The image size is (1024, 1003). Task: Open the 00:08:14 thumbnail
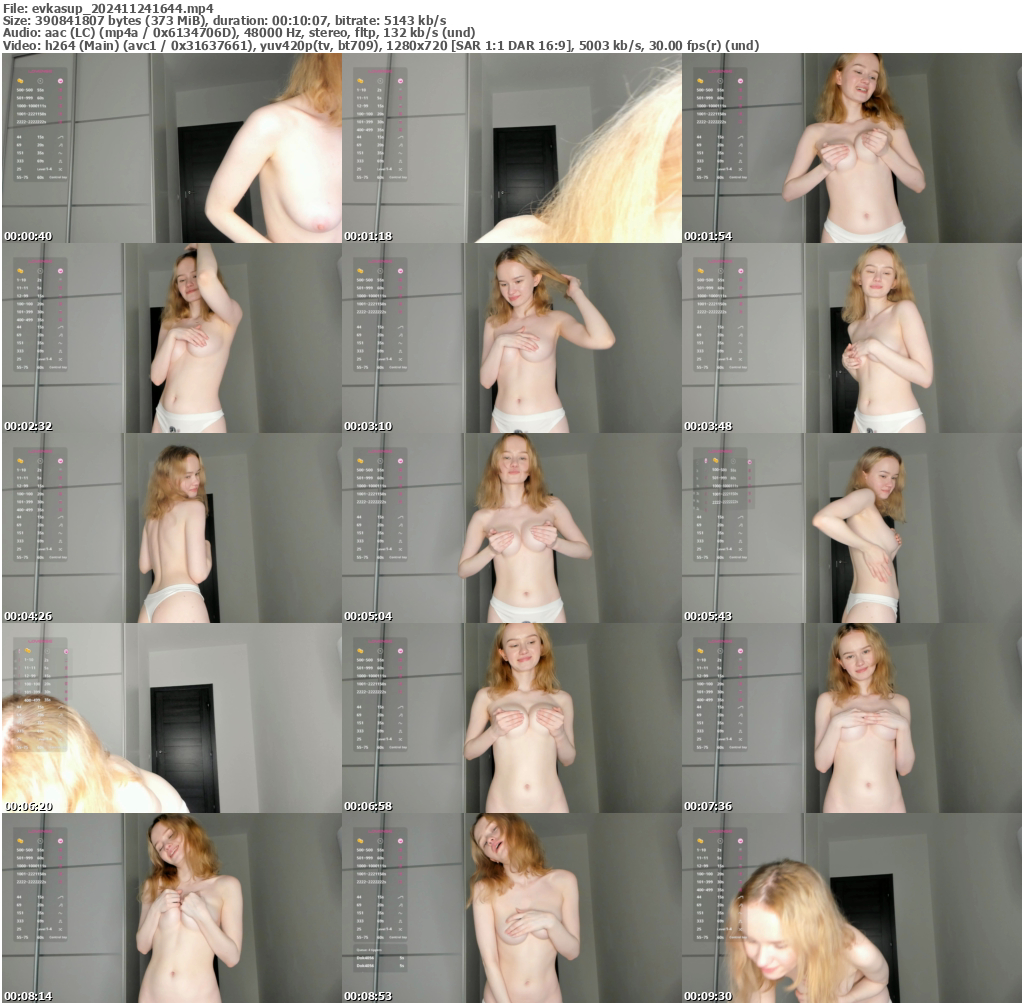pyautogui.click(x=171, y=908)
